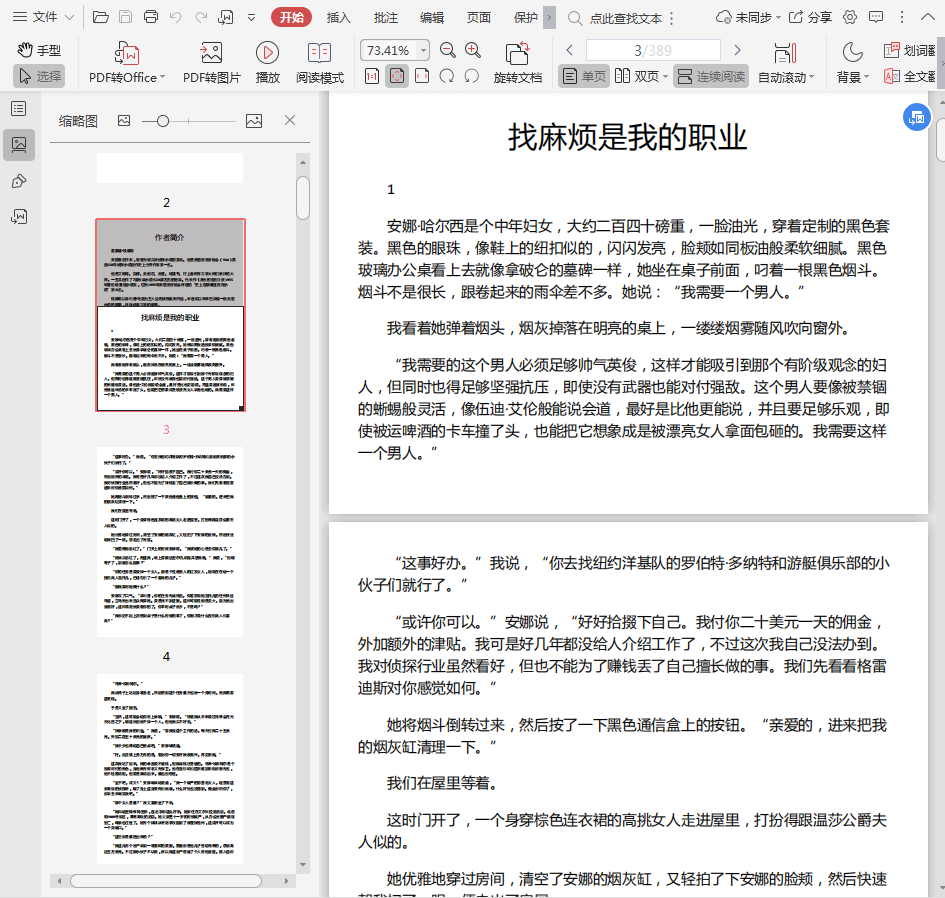Open the zoom percentage dropdown
Image resolution: width=945 pixels, height=898 pixels.
click(424, 50)
